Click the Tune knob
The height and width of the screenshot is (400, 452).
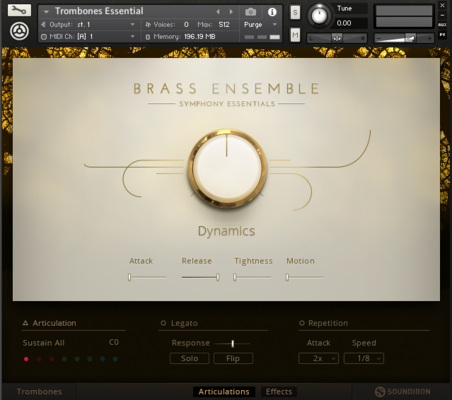pyautogui.click(x=319, y=15)
